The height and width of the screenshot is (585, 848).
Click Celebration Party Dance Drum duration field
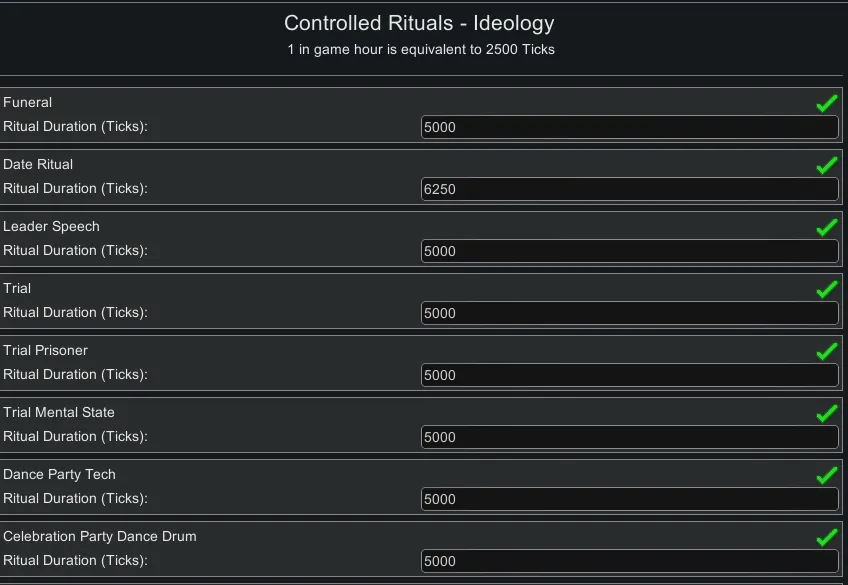coord(629,561)
